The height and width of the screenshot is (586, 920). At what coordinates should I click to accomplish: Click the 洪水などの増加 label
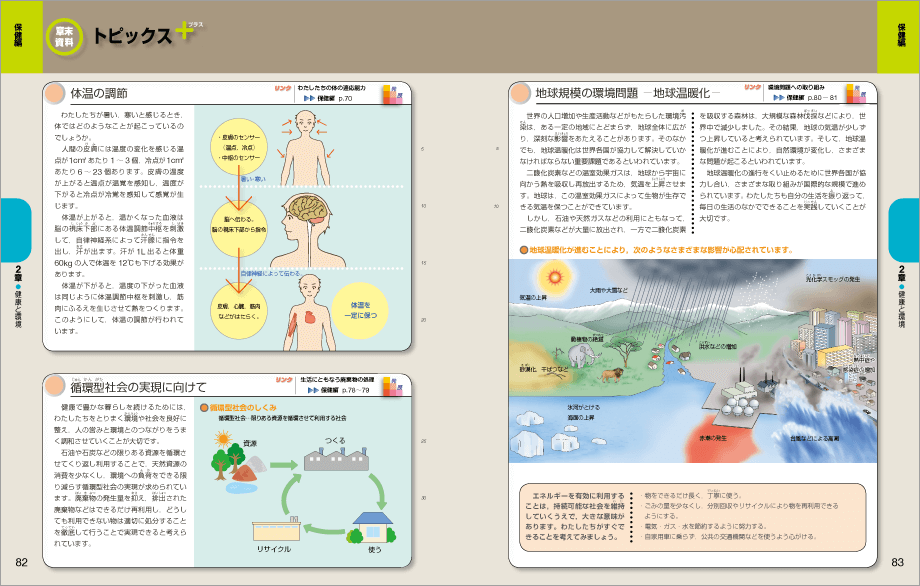pyautogui.click(x=717, y=347)
